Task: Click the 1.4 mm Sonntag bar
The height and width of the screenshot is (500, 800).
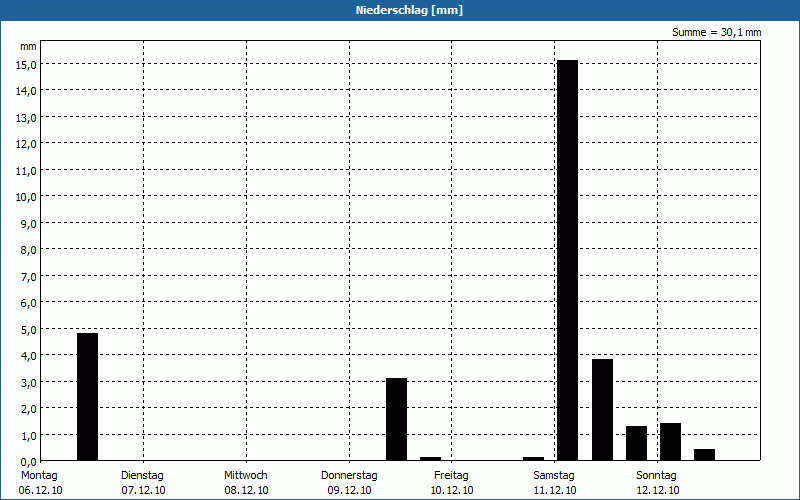Action: [x=670, y=442]
